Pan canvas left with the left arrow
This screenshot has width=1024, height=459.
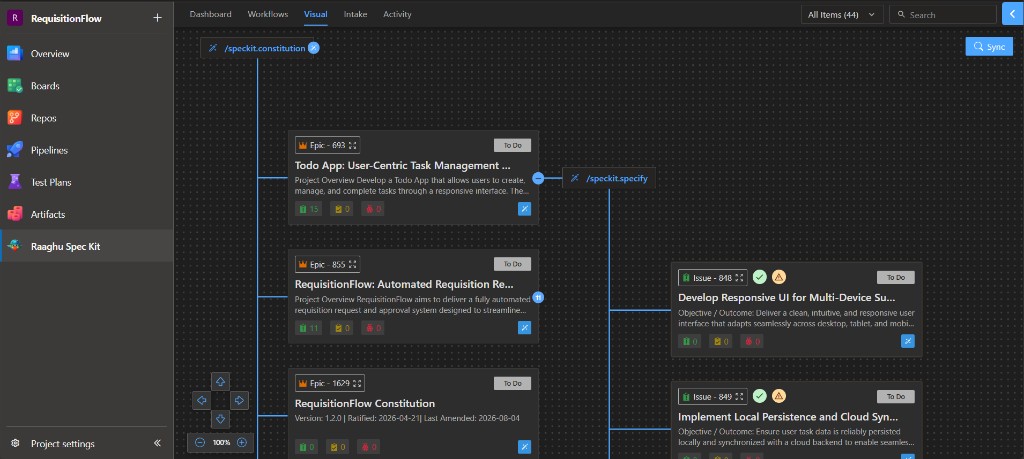click(x=202, y=400)
